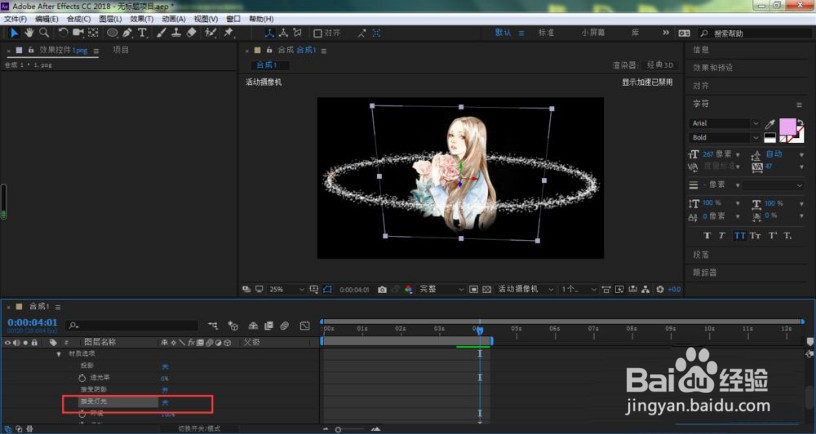Click the eyedropper in Character panel
816x434 pixels.
(770, 124)
